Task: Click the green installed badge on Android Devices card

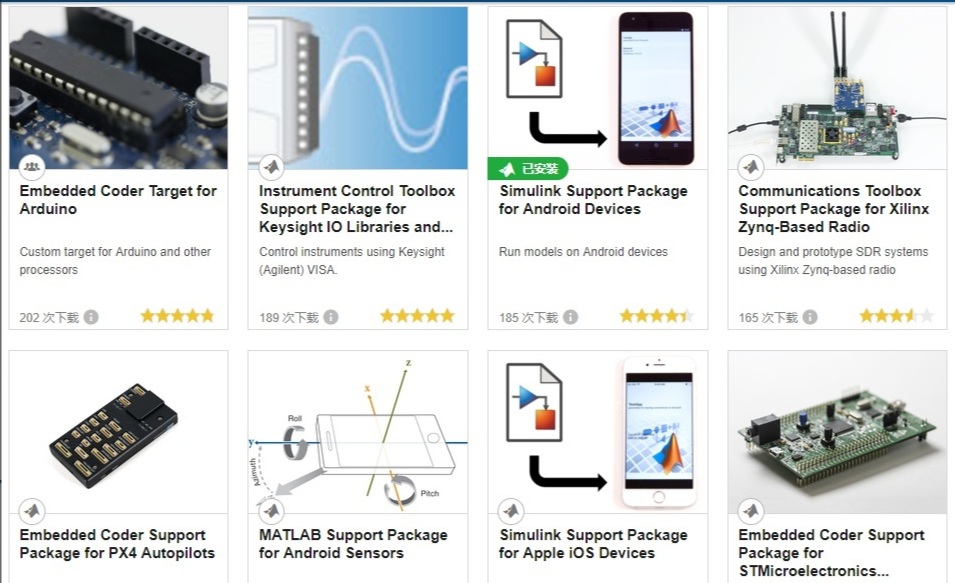Action: click(528, 169)
